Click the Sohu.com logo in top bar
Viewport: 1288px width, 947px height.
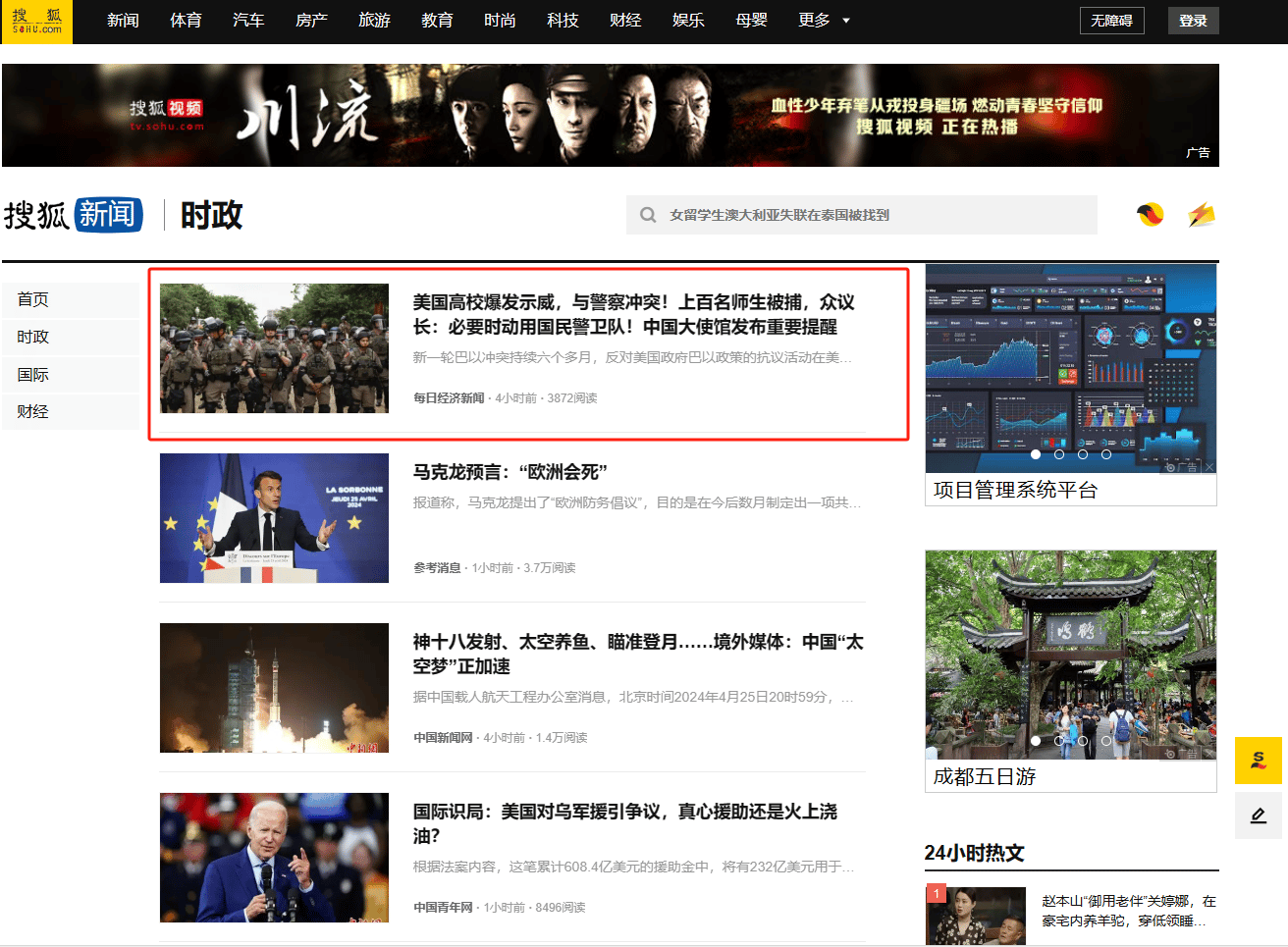click(x=37, y=21)
